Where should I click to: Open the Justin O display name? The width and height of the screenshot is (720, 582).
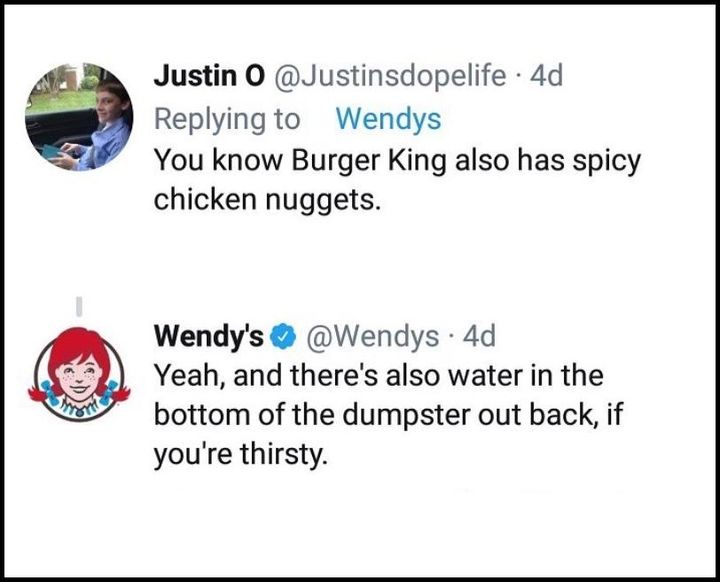tap(203, 76)
